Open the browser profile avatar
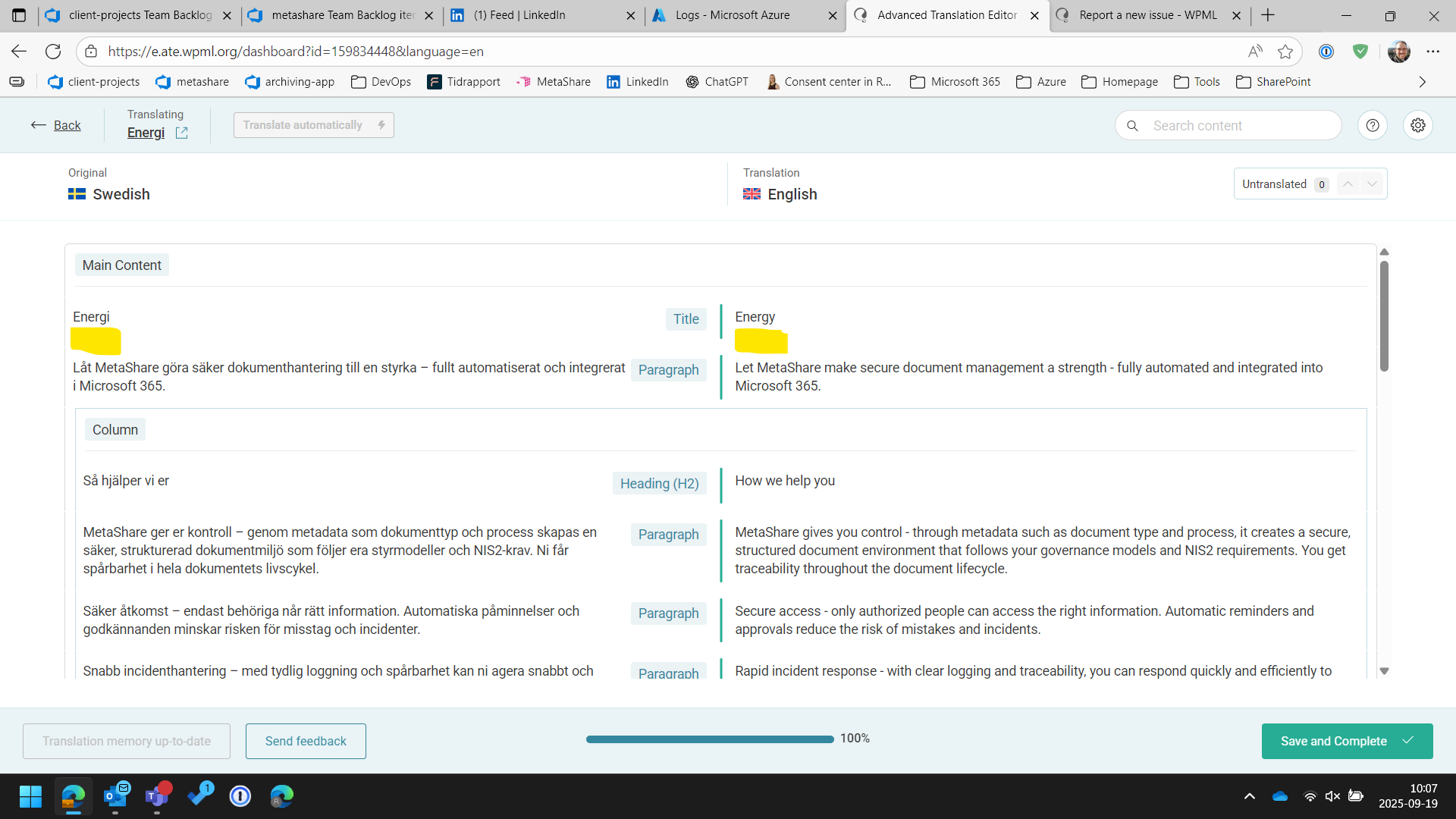 [1398, 52]
